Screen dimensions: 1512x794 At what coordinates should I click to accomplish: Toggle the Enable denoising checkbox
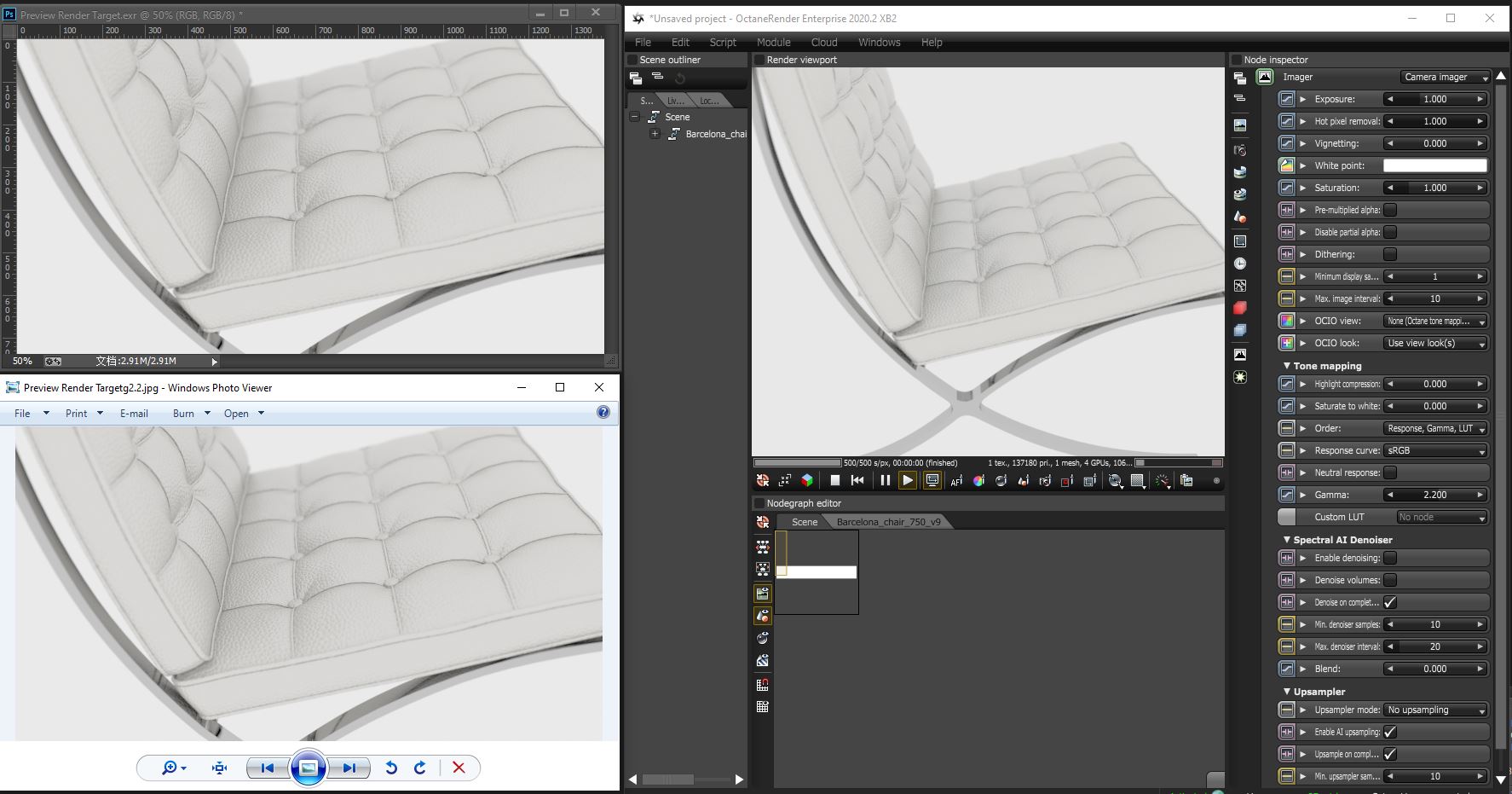(1390, 558)
